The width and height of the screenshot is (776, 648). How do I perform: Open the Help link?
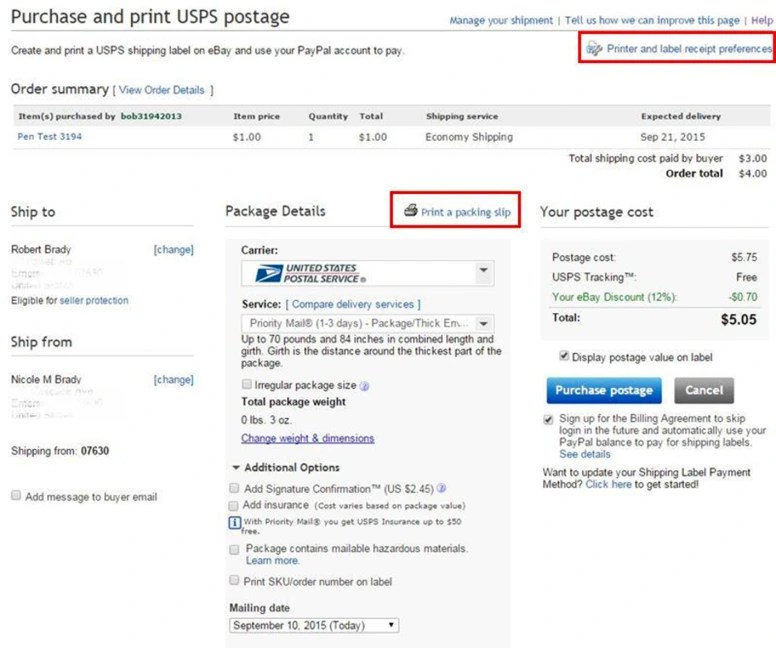(762, 20)
